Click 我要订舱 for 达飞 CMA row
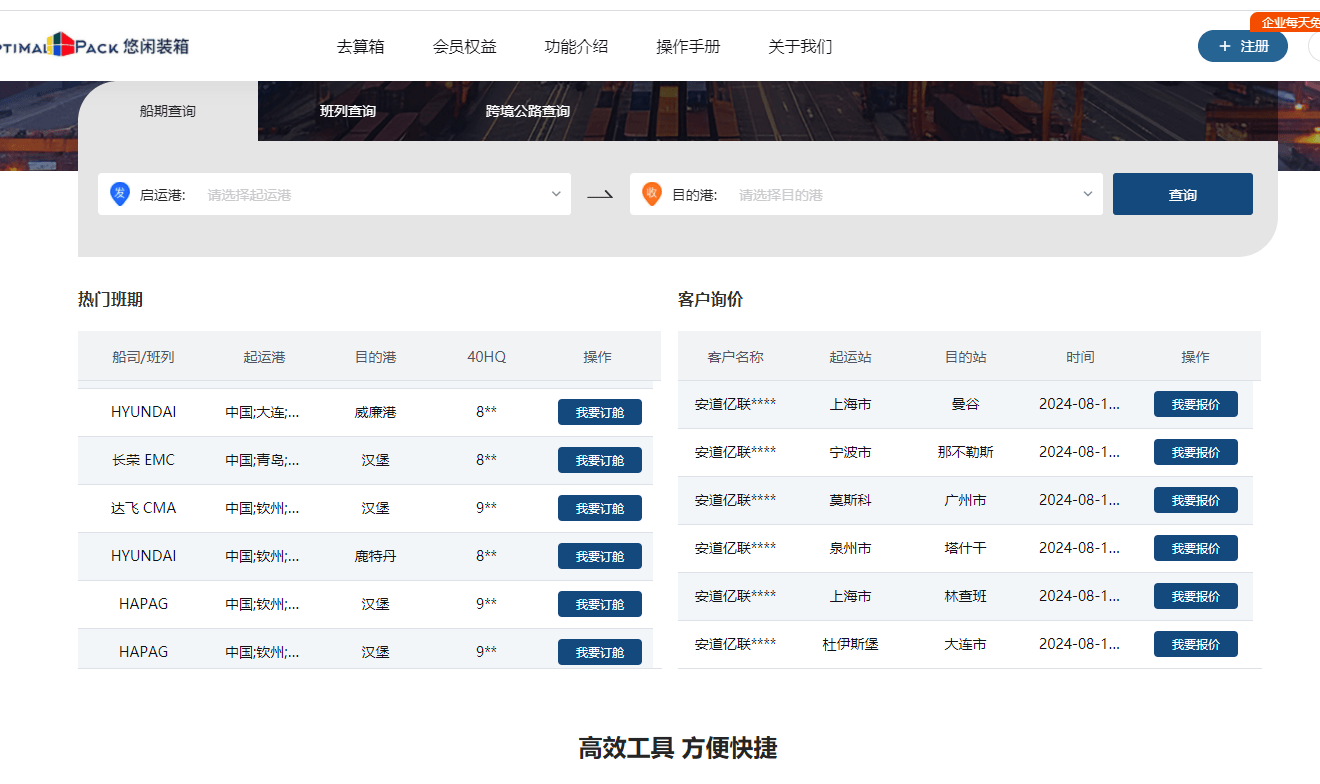The width and height of the screenshot is (1320, 784). pyautogui.click(x=599, y=508)
